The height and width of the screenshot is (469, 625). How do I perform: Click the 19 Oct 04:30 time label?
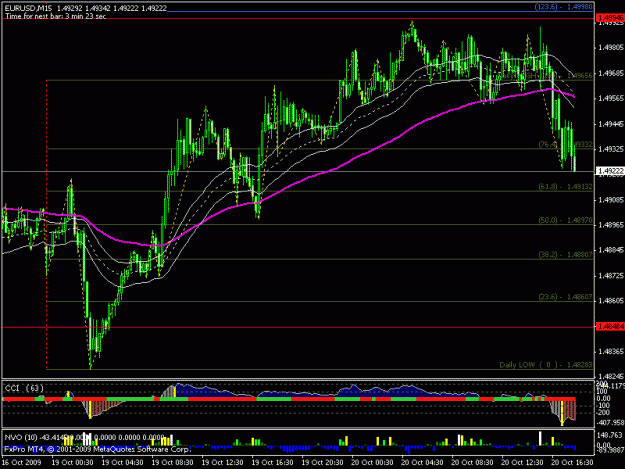(x=122, y=463)
